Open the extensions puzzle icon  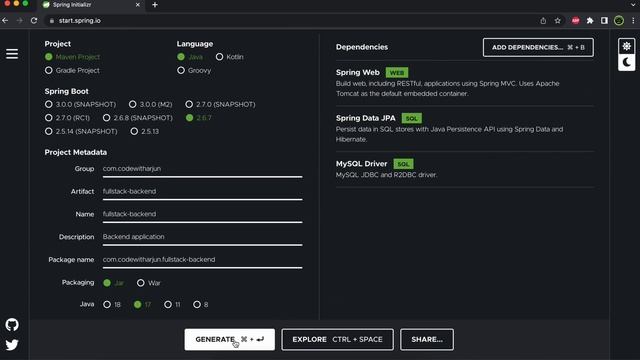pos(590,20)
